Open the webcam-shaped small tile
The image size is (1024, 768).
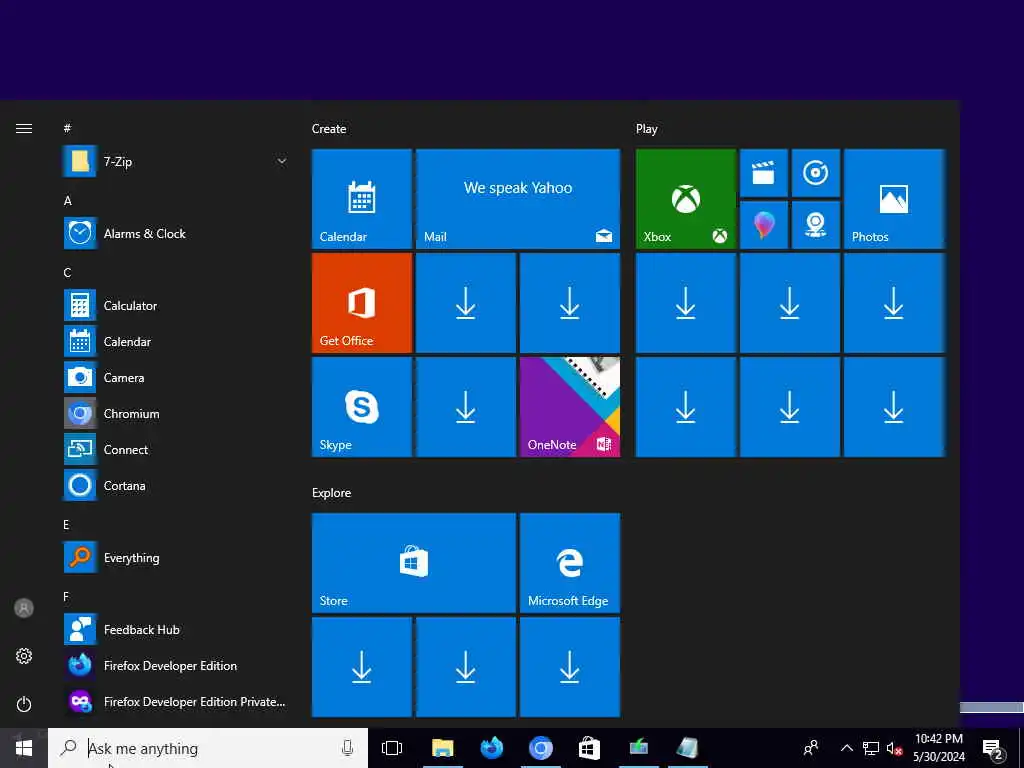816,225
